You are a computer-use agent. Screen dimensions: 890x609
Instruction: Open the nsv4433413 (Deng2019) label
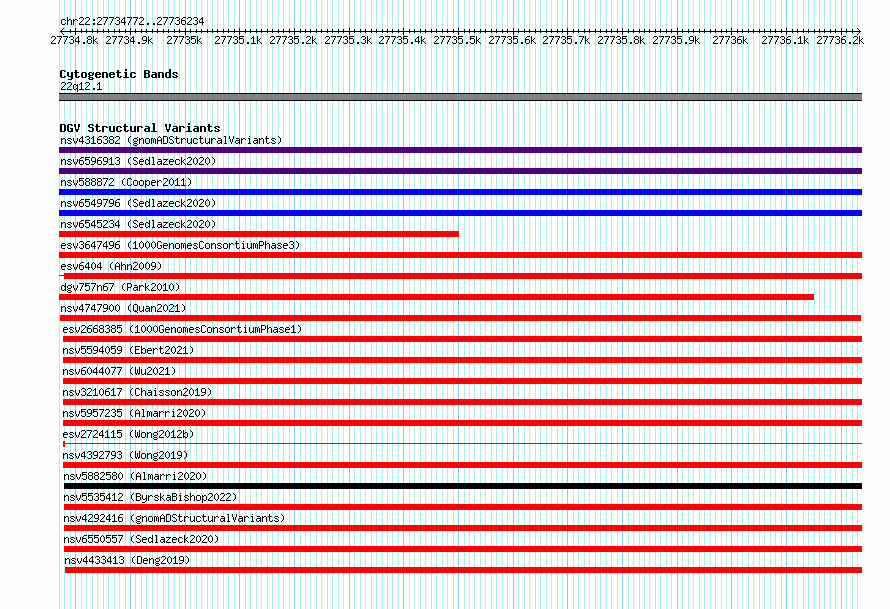[x=127, y=560]
